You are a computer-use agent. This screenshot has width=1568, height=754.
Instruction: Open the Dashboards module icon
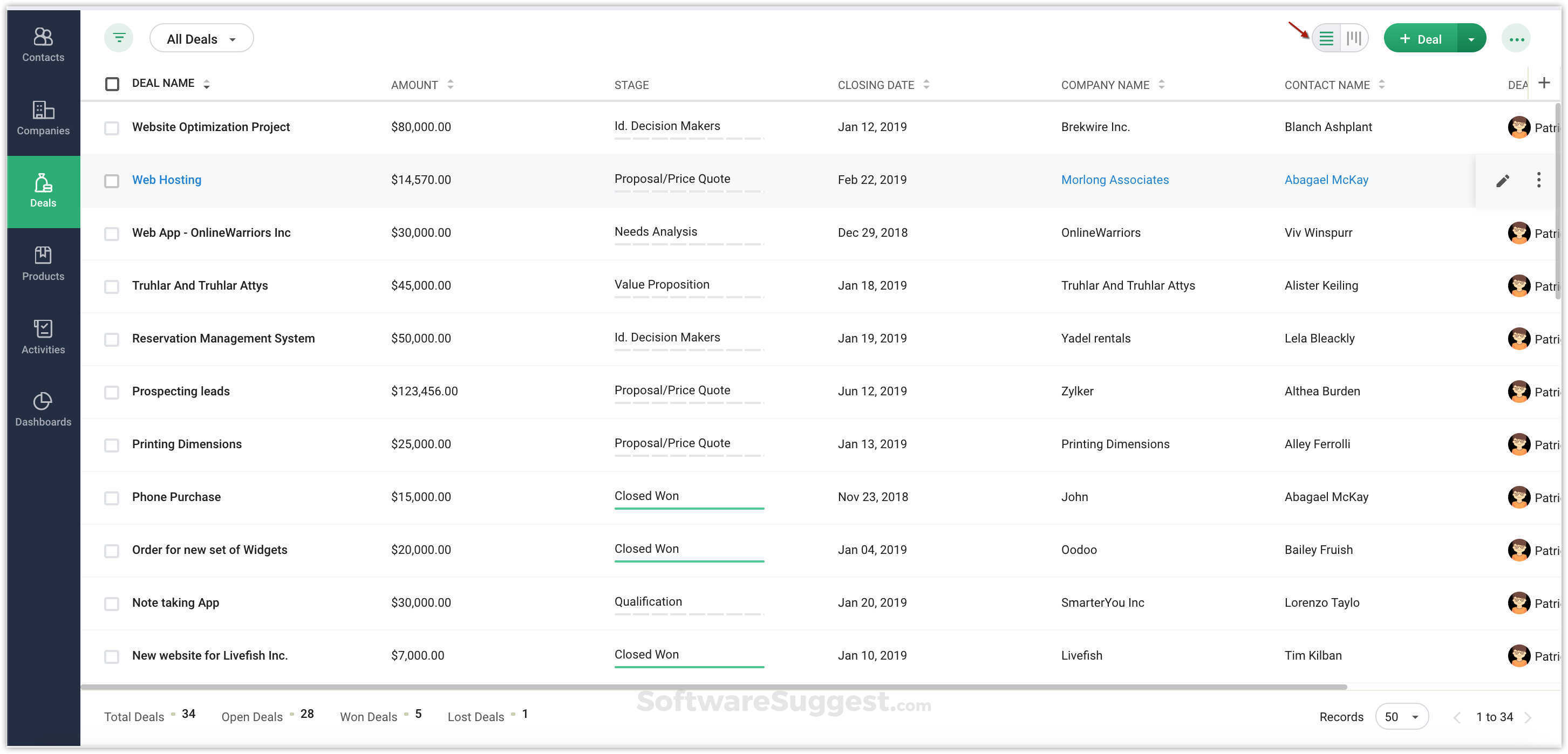point(43,407)
